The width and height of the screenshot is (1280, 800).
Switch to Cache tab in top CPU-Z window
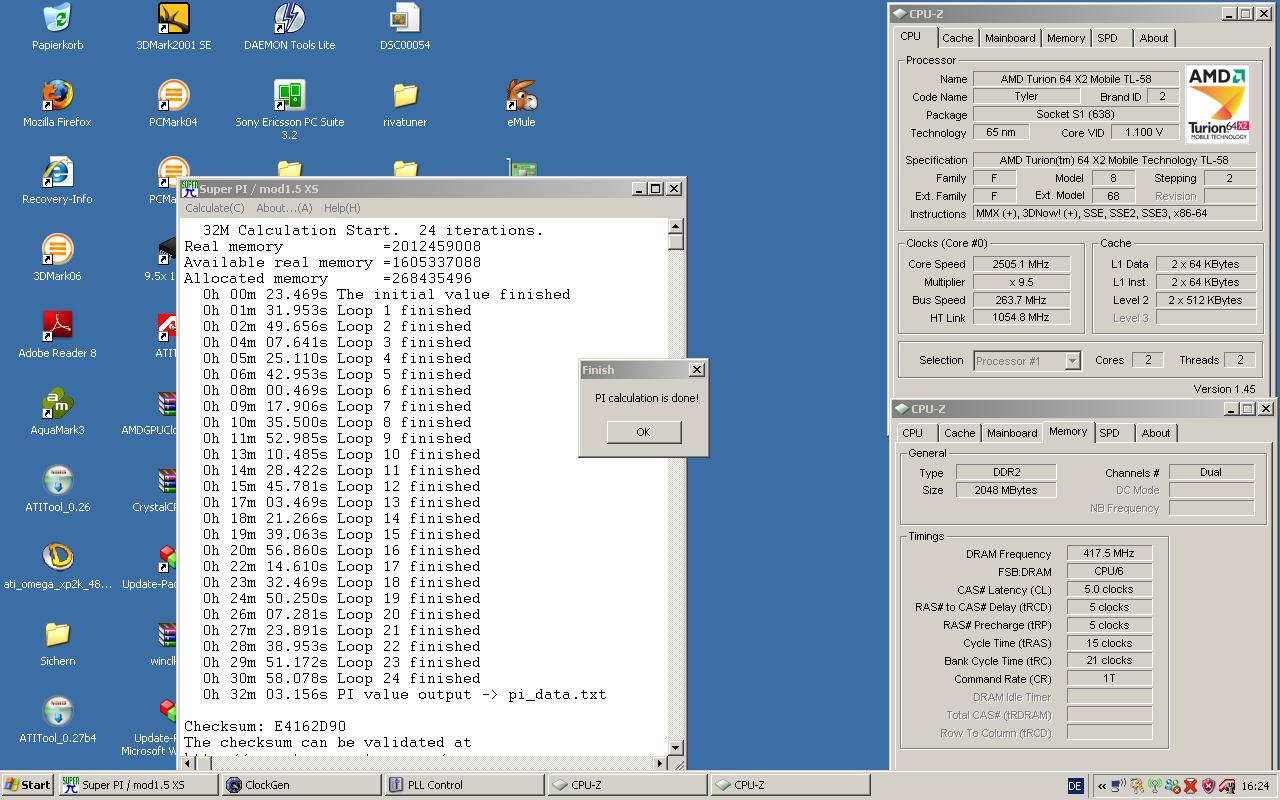957,38
